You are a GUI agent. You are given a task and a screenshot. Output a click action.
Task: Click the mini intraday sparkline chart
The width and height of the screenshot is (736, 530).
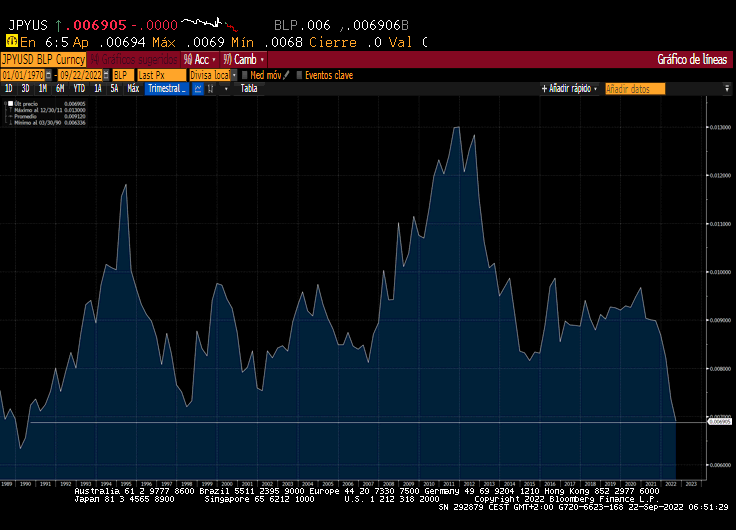[209, 23]
